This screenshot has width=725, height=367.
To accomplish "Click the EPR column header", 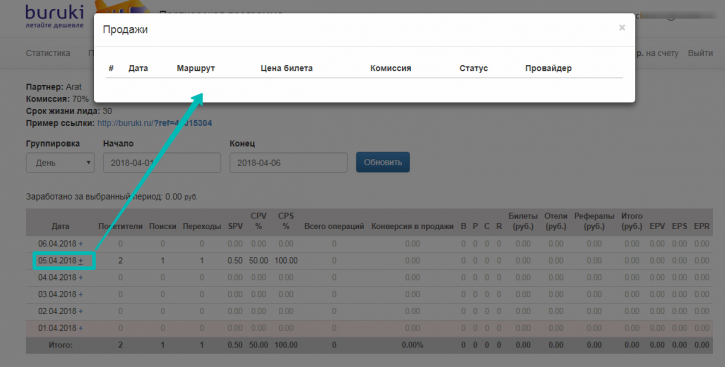I will tap(702, 226).
